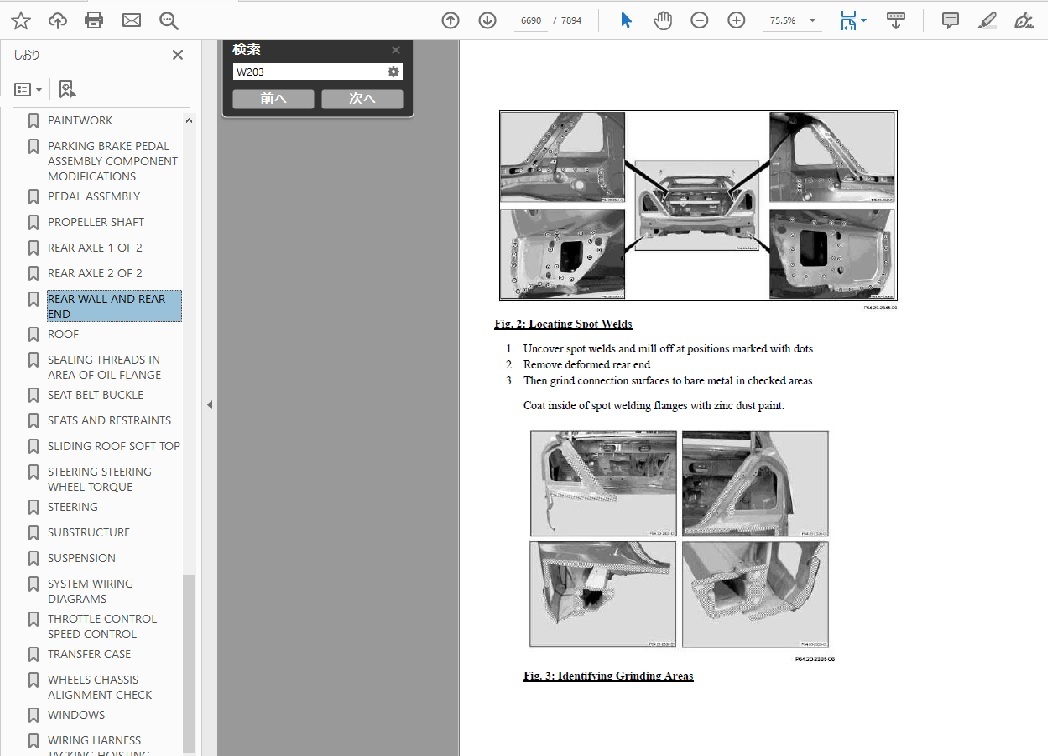
Task: Collapse the left navigation pane arrow
Action: pos(209,404)
